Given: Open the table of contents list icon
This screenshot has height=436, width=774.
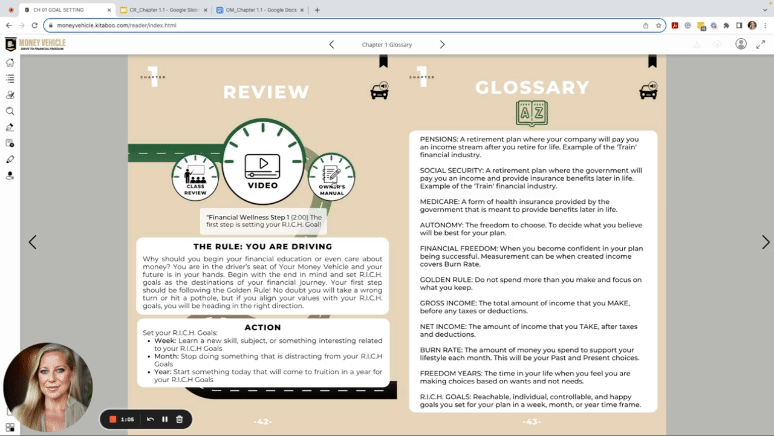Looking at the screenshot, I should 10,79.
